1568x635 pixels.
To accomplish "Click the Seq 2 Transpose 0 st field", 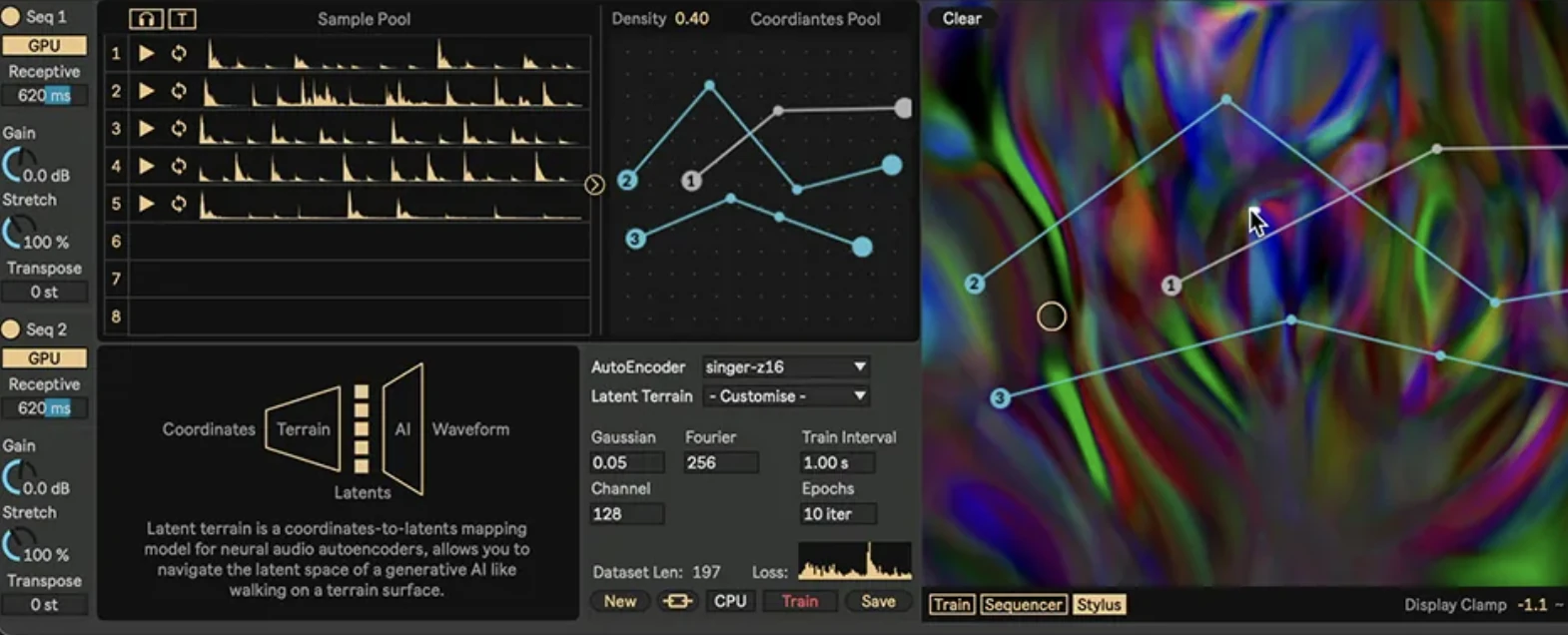I will pos(44,604).
